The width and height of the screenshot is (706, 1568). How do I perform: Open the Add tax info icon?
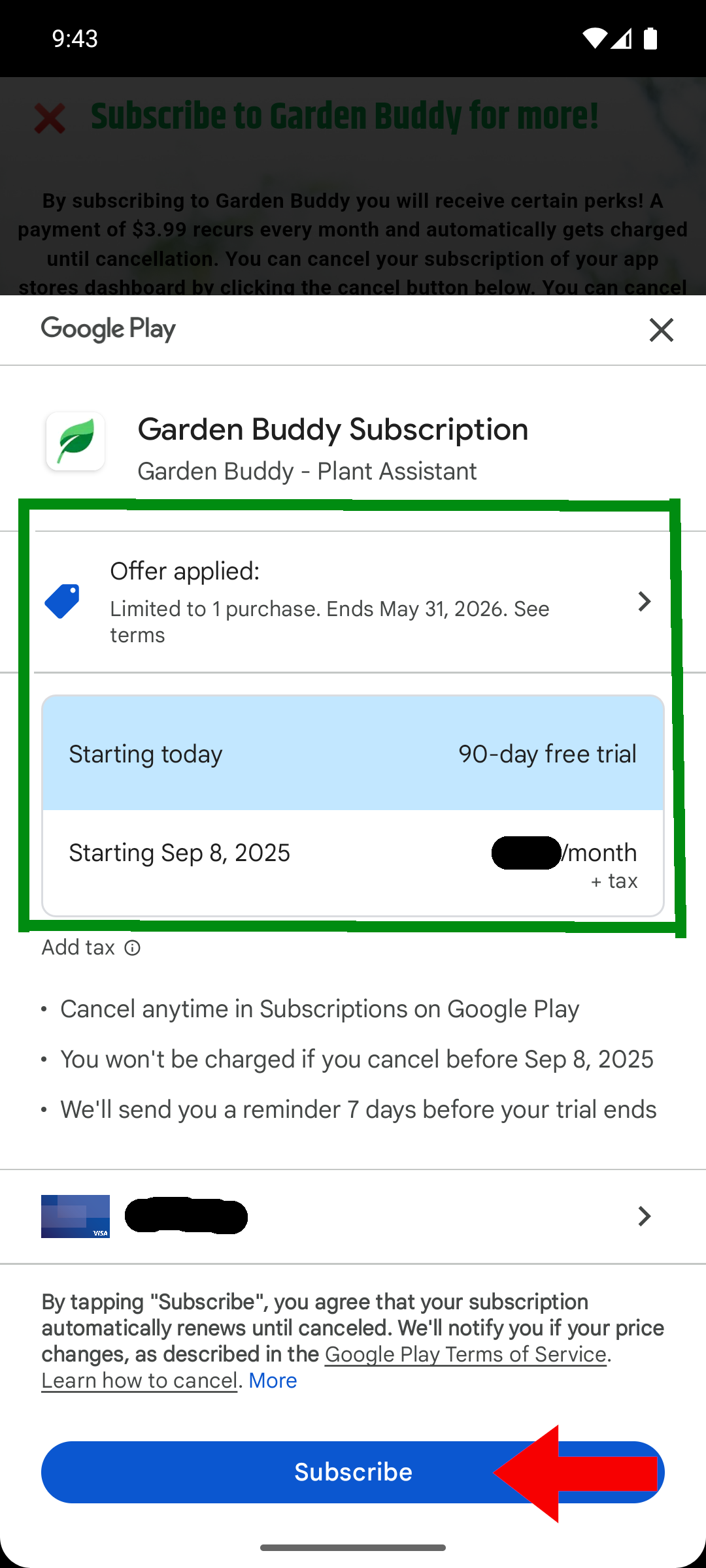coord(133,948)
